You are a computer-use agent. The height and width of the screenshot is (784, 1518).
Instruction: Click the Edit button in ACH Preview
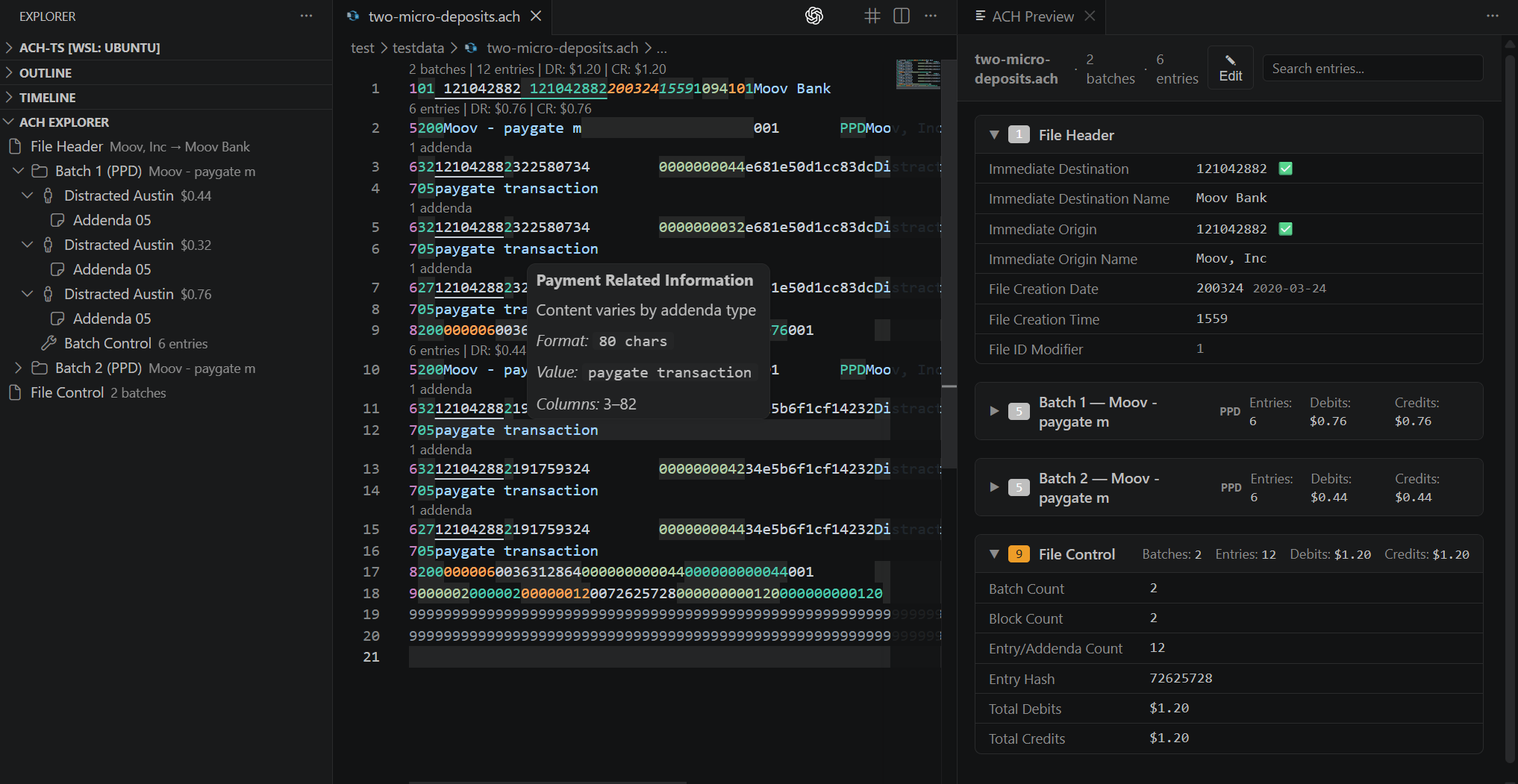1230,68
